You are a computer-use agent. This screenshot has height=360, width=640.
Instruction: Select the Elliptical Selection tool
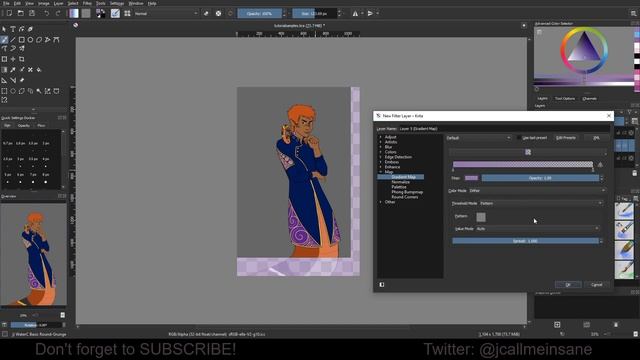pos(13,91)
